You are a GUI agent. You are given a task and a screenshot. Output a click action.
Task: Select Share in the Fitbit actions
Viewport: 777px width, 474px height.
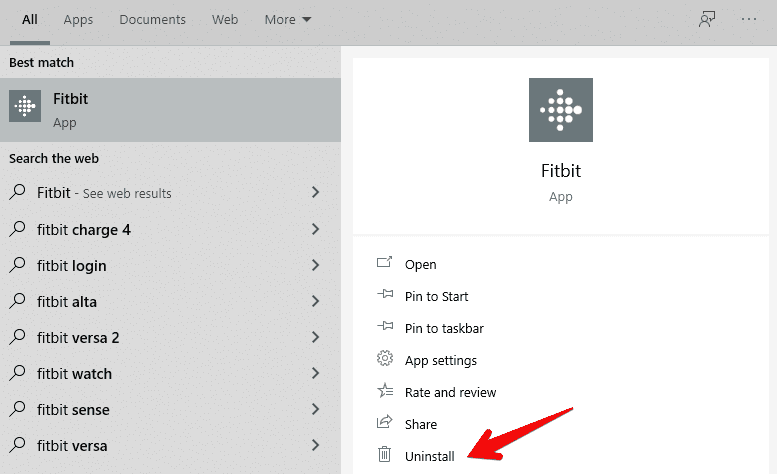[x=421, y=424]
